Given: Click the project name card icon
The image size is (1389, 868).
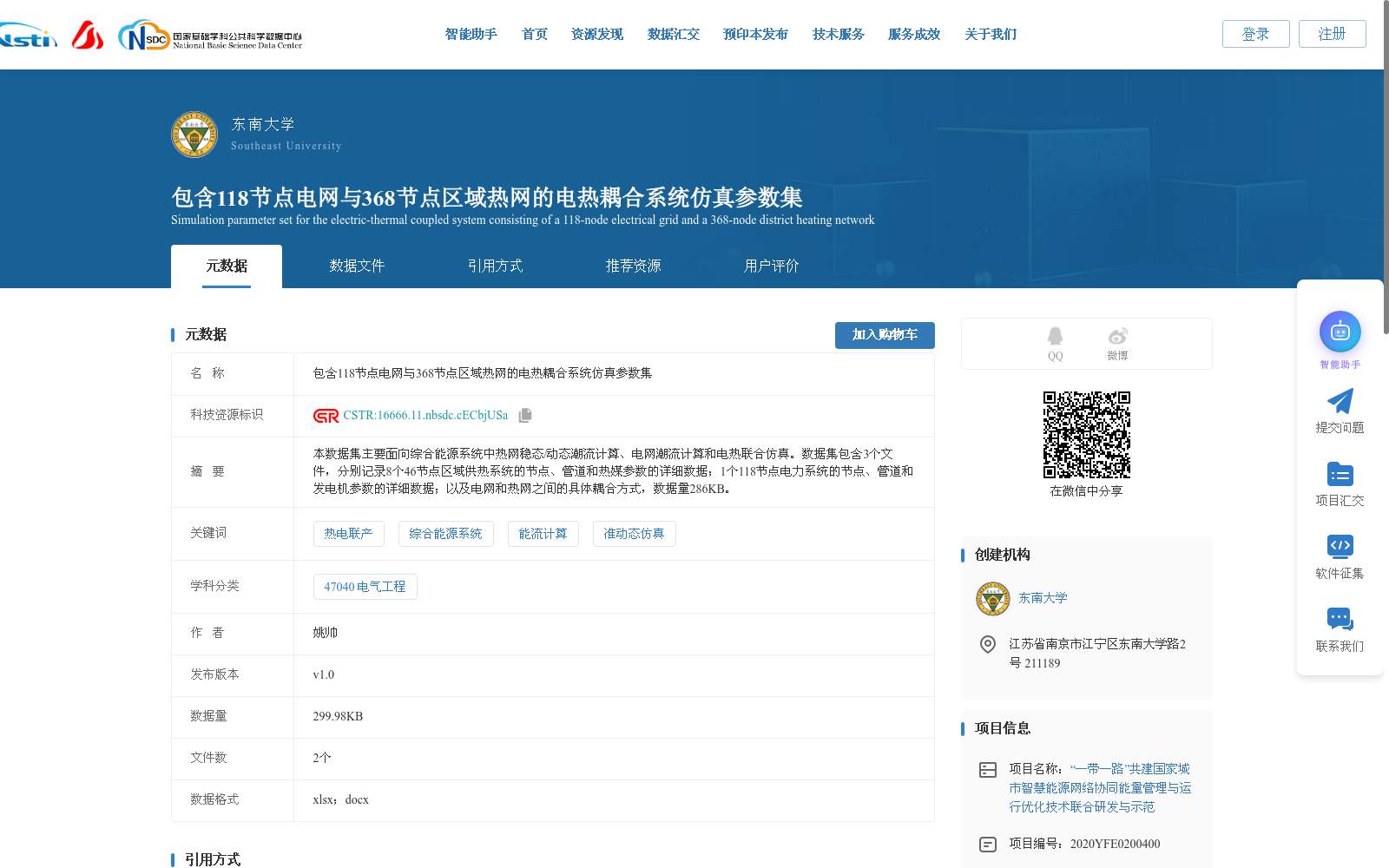Looking at the screenshot, I should point(988,770).
